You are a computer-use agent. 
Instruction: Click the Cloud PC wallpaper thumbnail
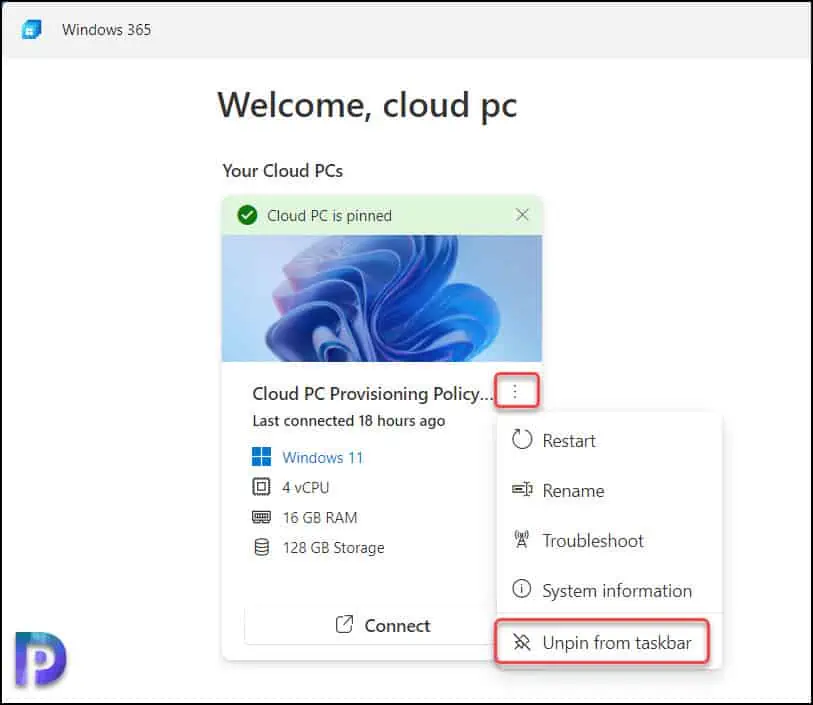click(x=382, y=299)
